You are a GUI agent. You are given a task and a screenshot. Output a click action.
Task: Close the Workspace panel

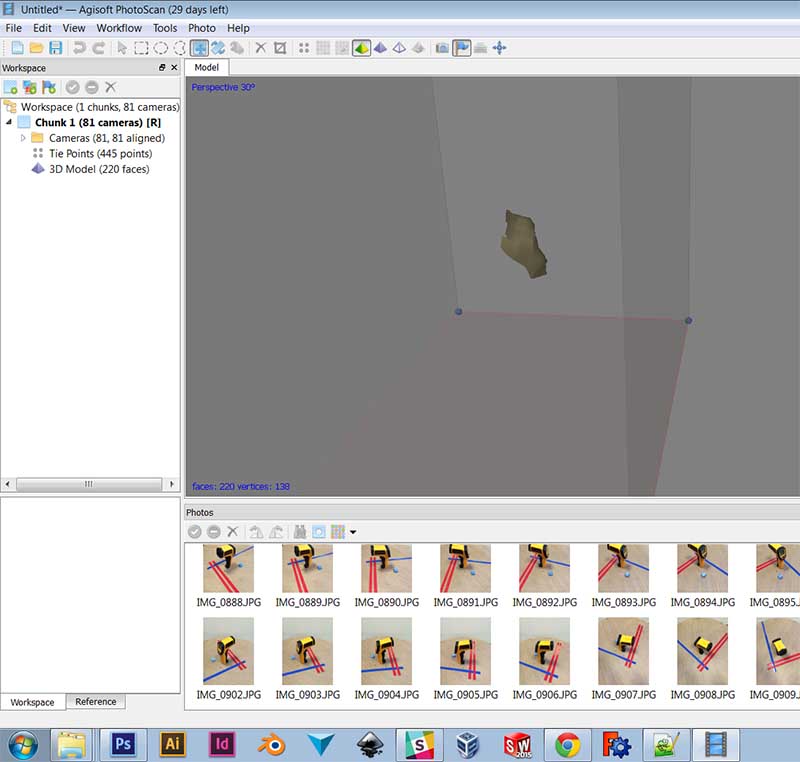coord(174,67)
